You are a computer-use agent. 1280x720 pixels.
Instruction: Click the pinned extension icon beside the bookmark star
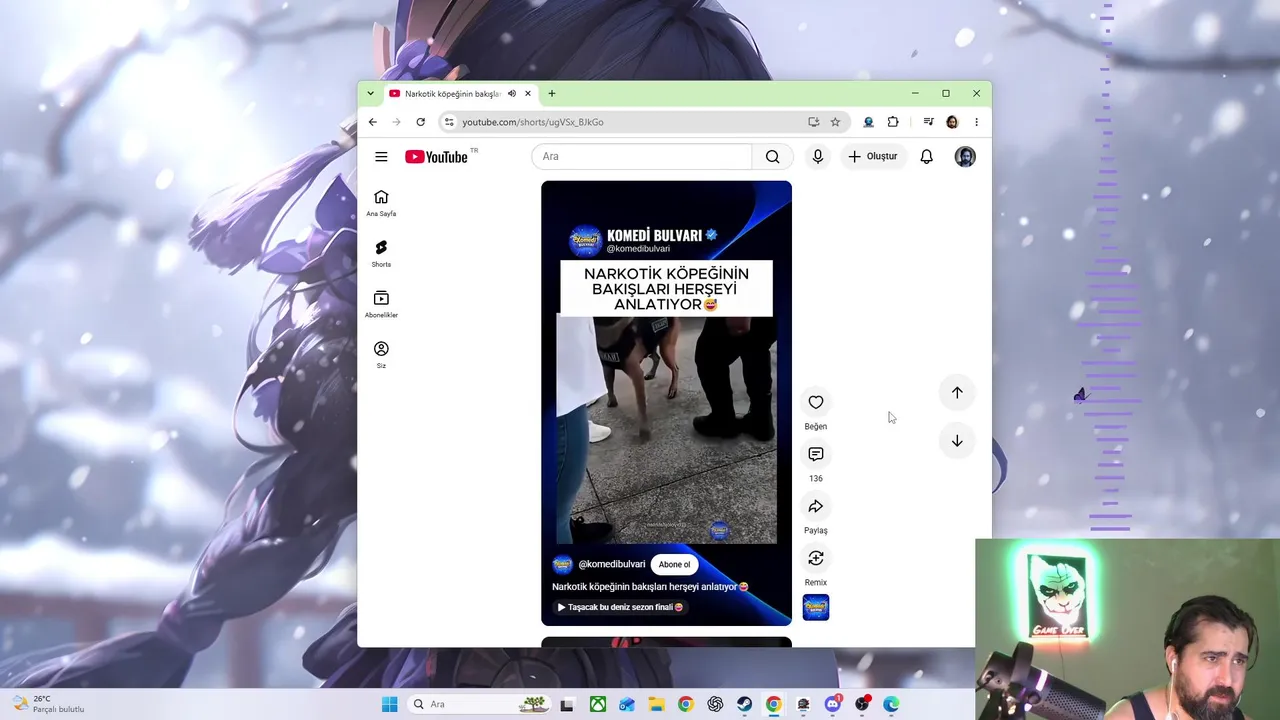coord(868,122)
